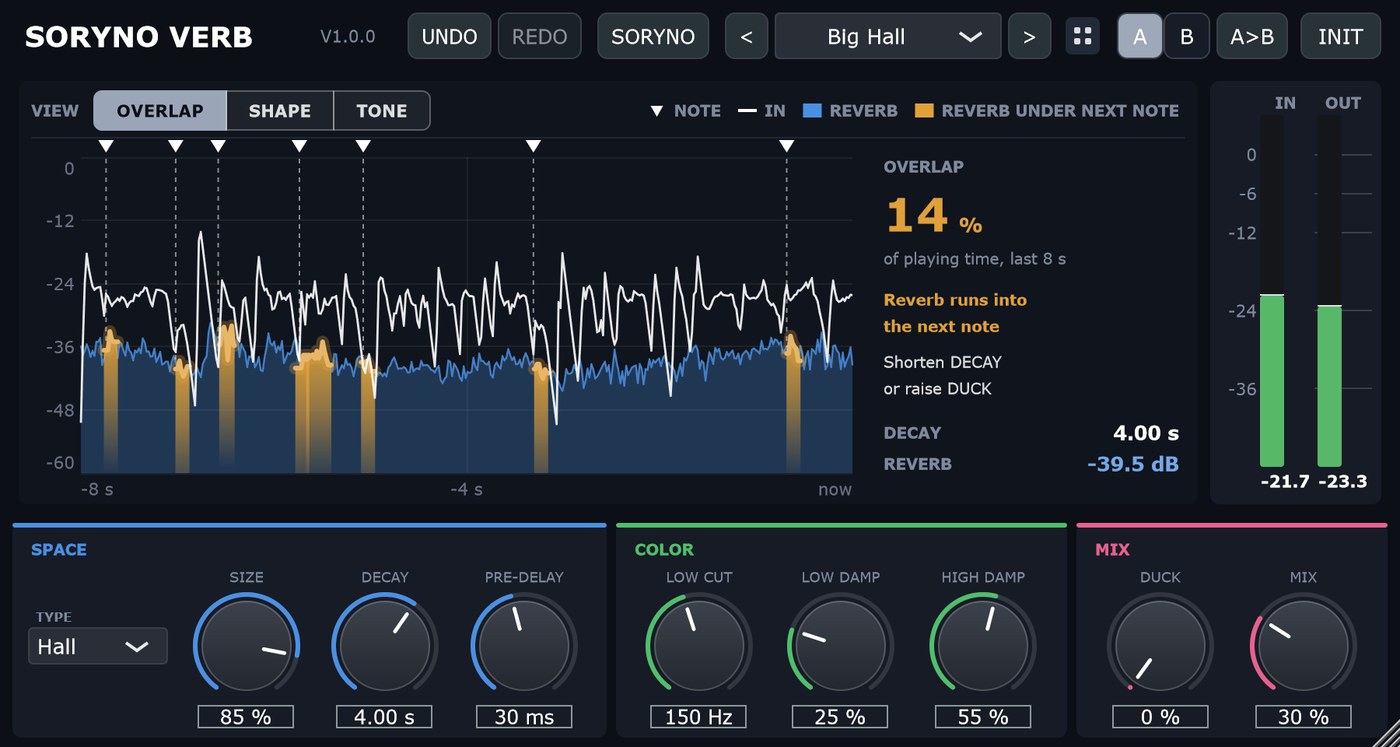The width and height of the screenshot is (1400, 747).
Task: Click the LOW CUT knob
Action: point(699,645)
